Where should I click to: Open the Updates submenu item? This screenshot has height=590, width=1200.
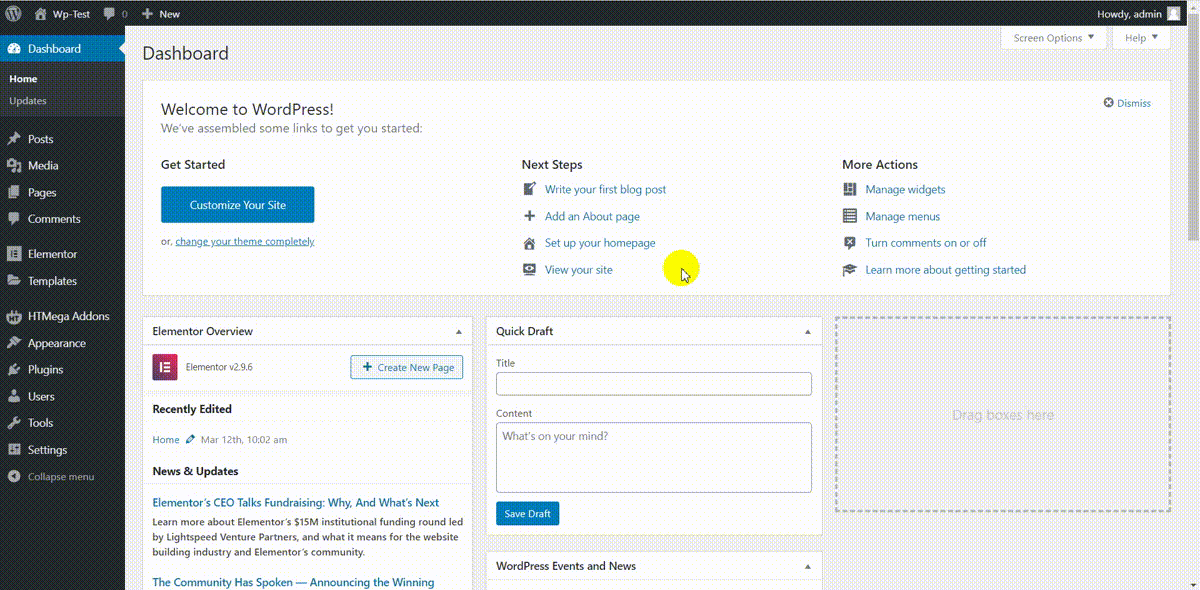click(28, 101)
